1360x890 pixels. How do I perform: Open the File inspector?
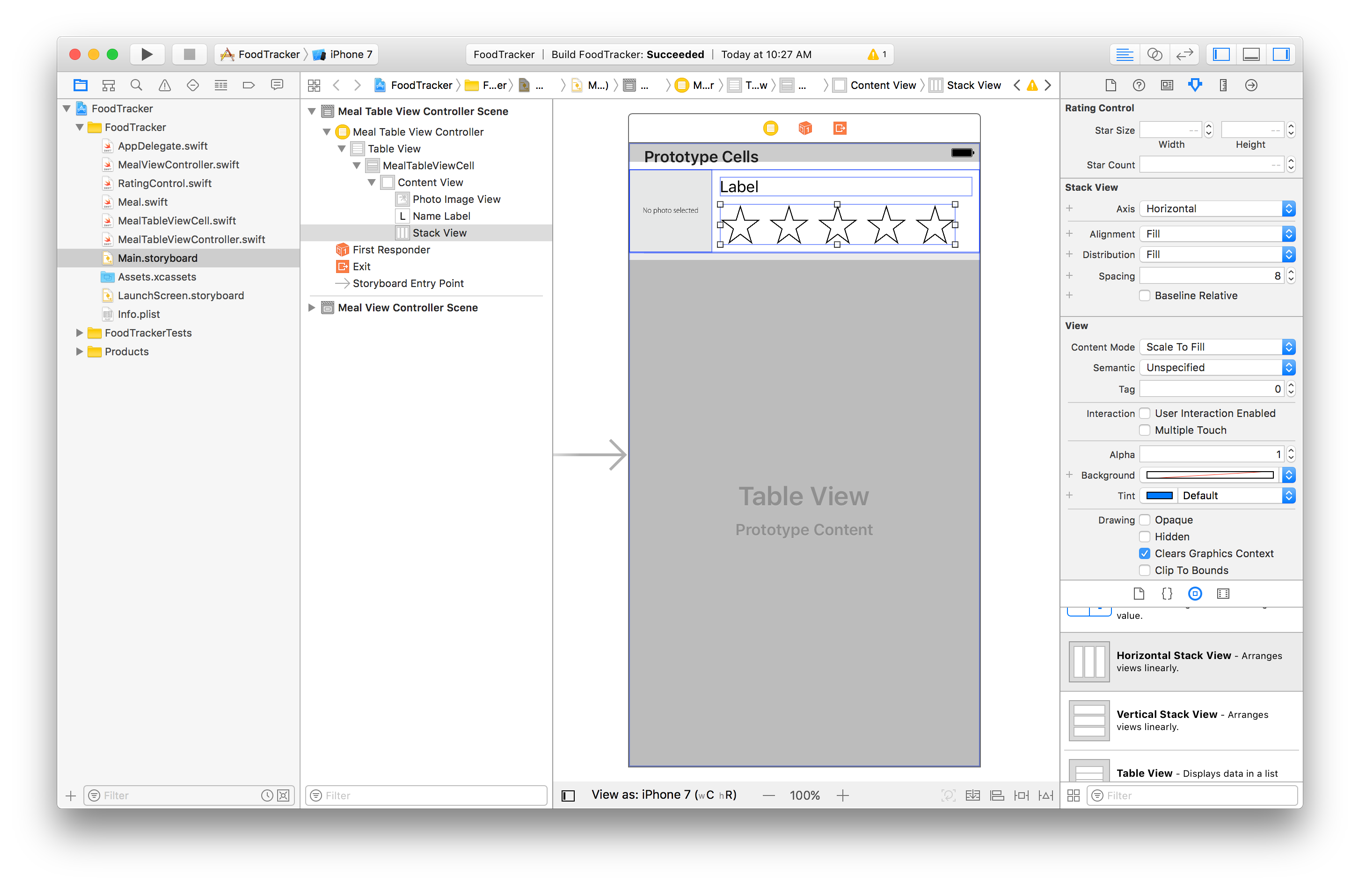tap(1110, 85)
